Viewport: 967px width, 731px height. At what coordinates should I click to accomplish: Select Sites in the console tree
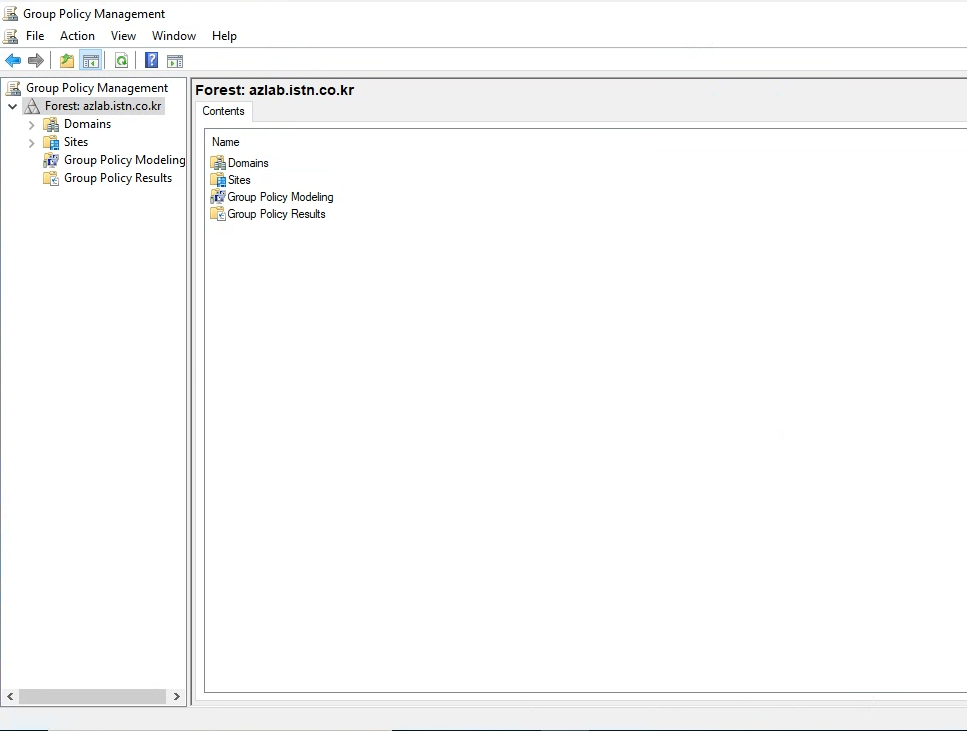(x=76, y=142)
